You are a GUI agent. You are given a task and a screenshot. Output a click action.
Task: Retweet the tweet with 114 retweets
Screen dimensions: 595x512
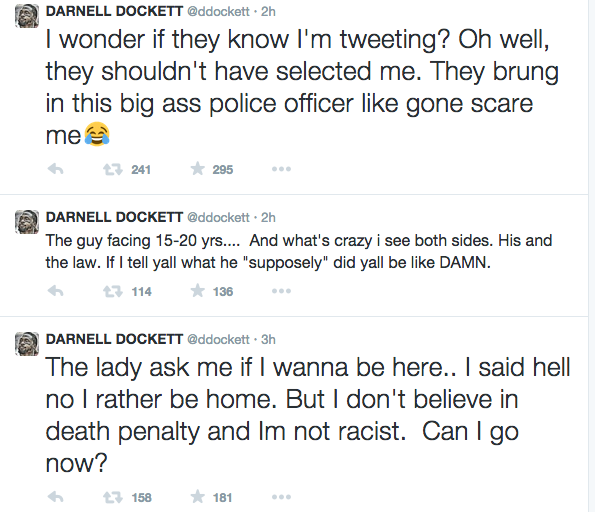click(x=113, y=291)
